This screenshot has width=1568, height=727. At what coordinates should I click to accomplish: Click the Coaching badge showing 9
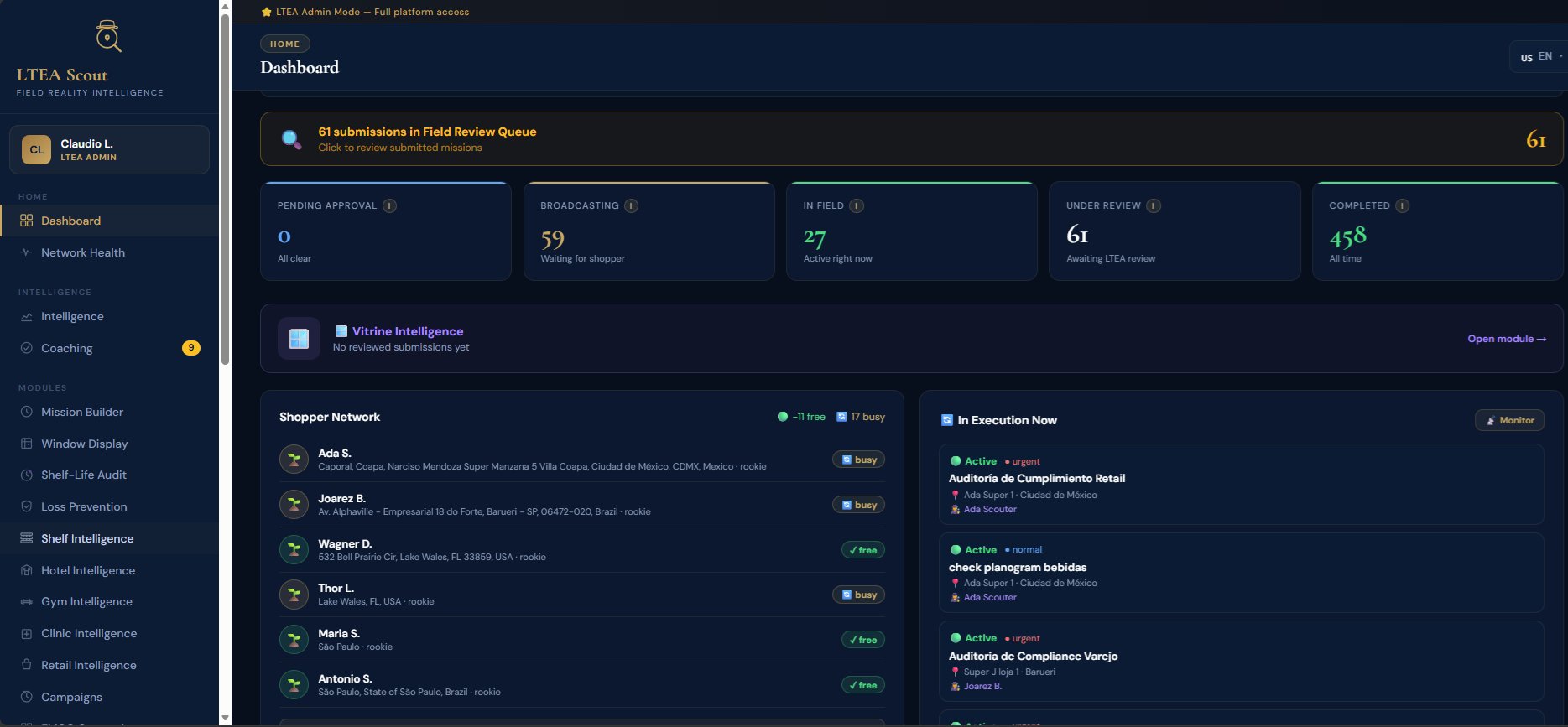(191, 348)
